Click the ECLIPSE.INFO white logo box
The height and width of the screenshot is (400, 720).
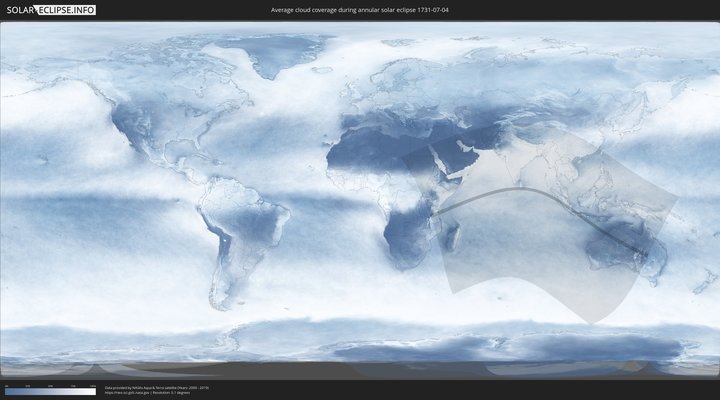68,9
